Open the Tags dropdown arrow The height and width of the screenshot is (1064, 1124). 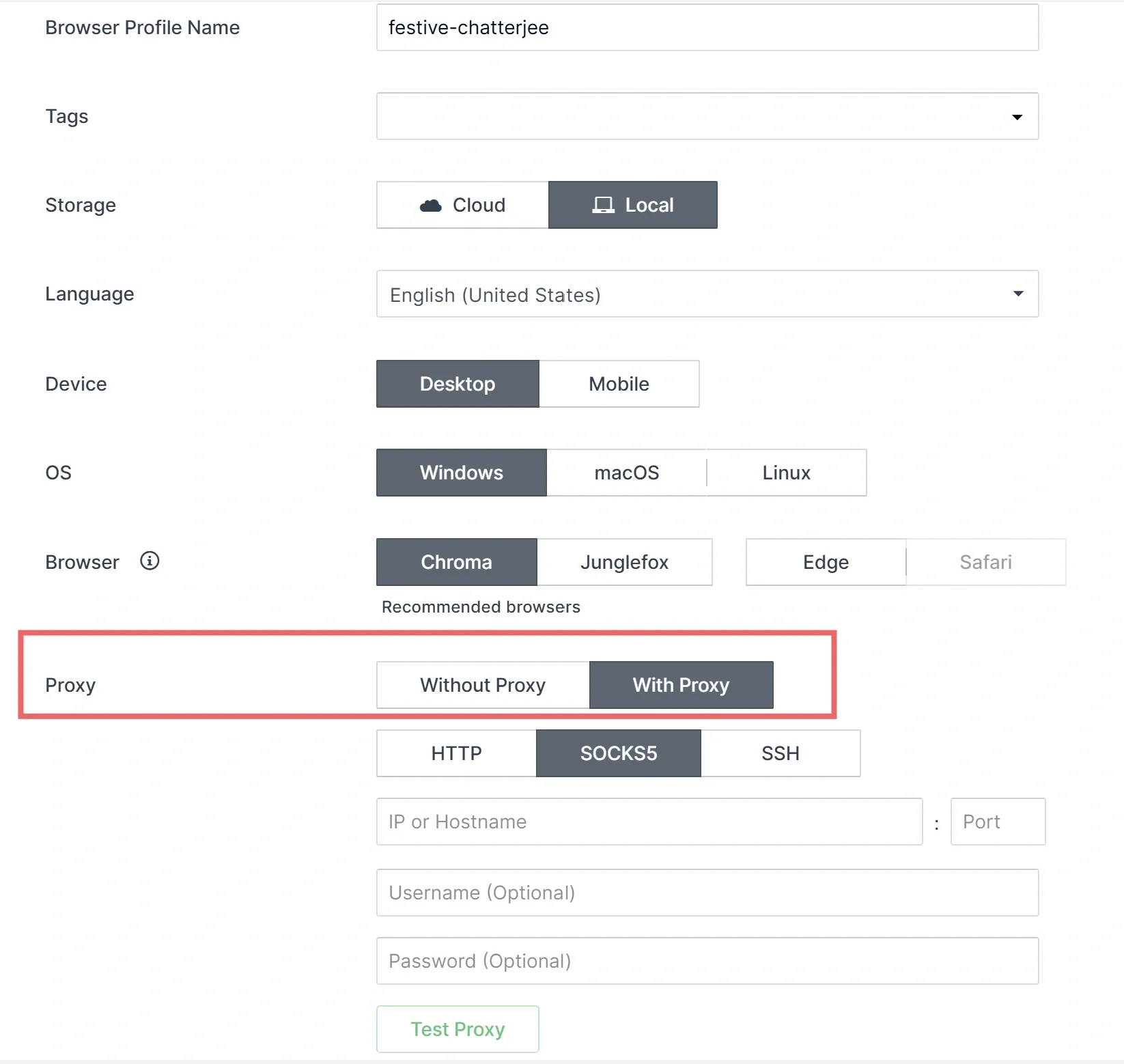(x=1017, y=116)
